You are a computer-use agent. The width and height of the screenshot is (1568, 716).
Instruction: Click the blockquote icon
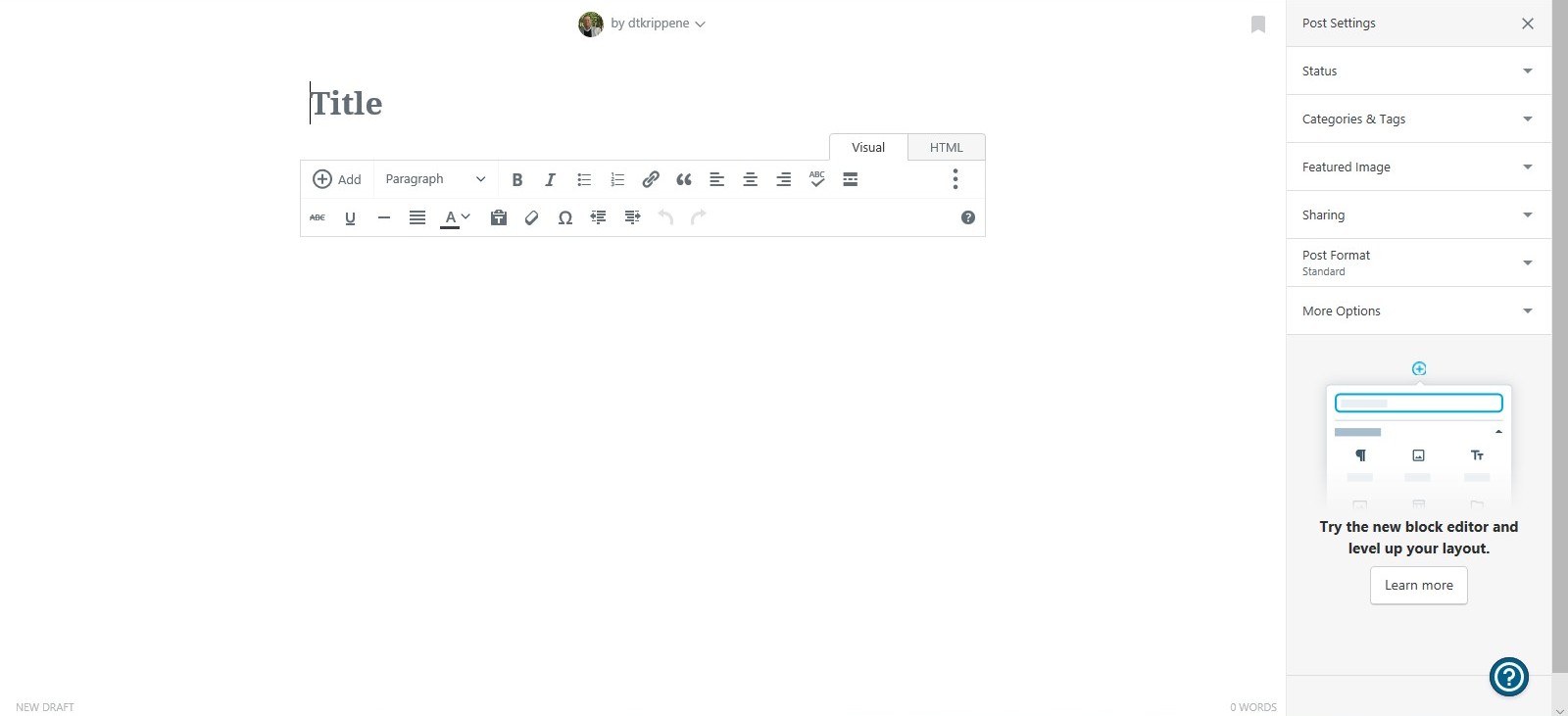[684, 179]
